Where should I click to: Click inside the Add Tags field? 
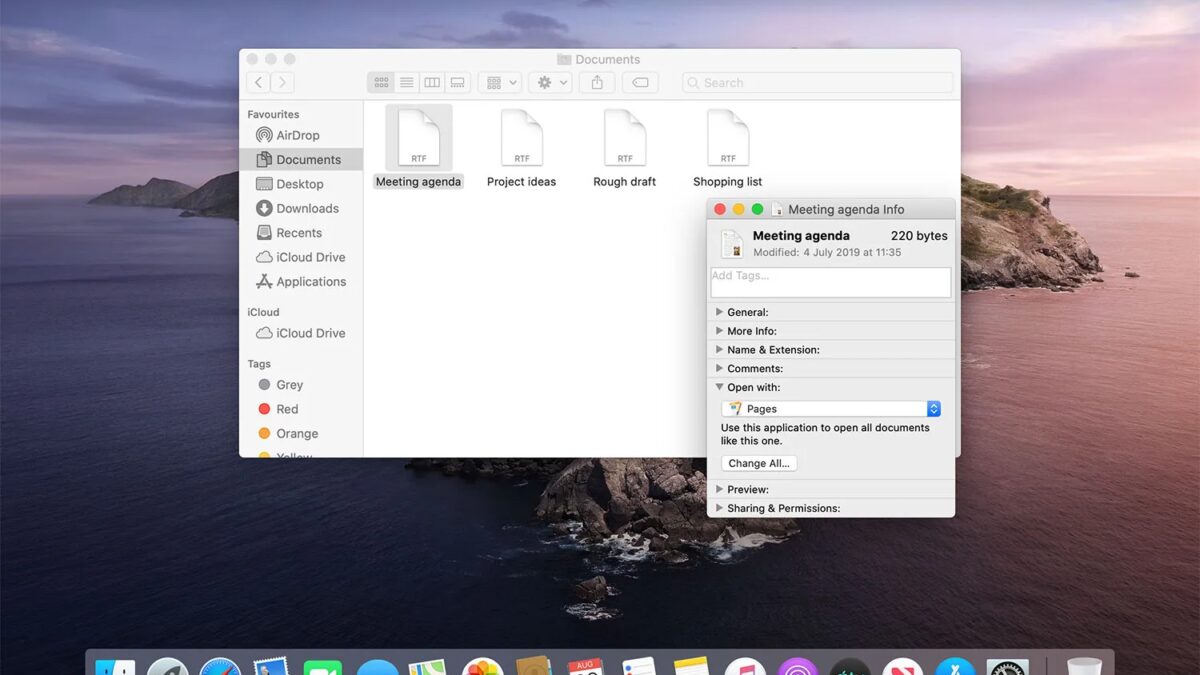[830, 282]
